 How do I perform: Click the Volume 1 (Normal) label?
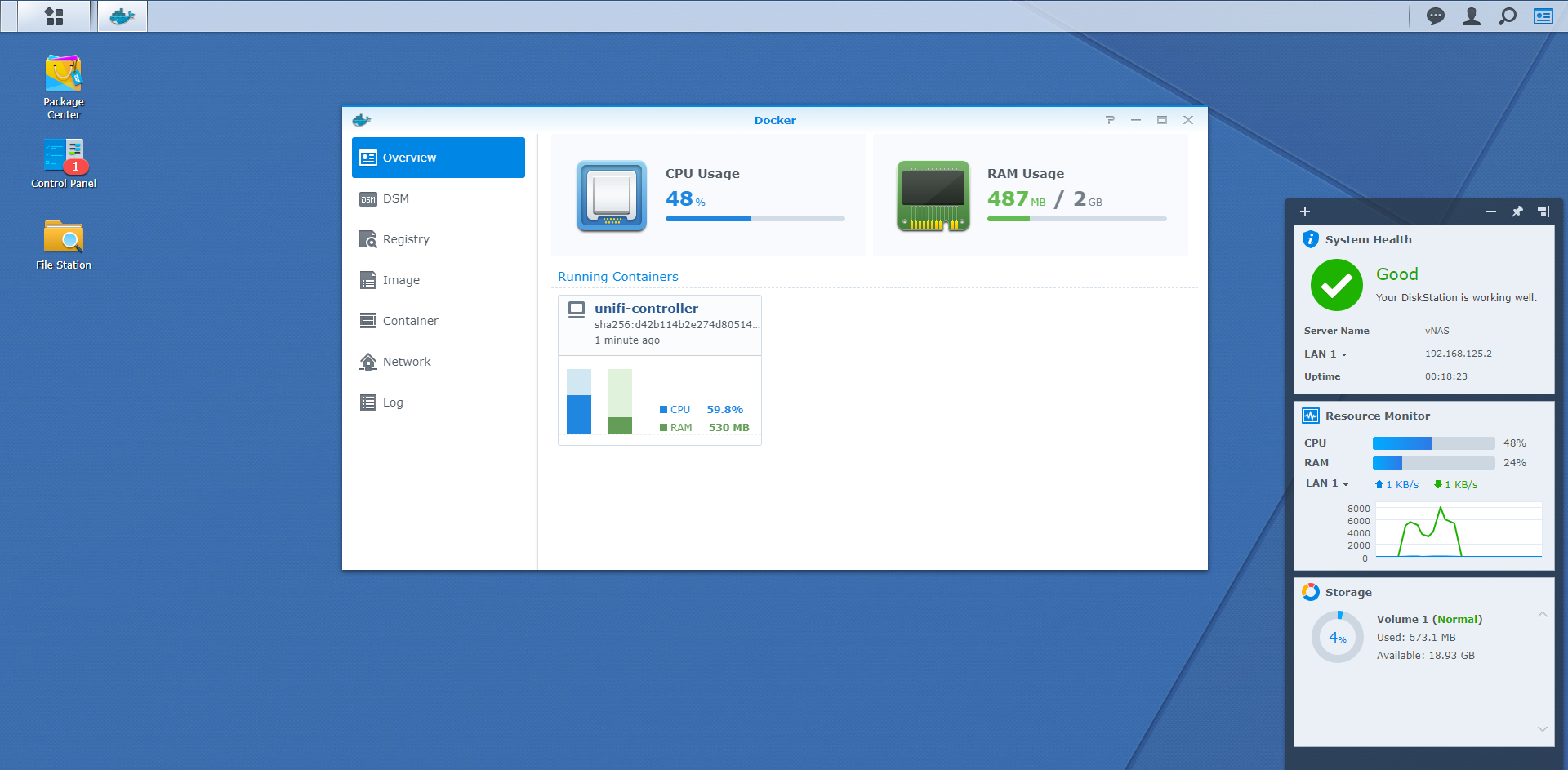point(1429,620)
